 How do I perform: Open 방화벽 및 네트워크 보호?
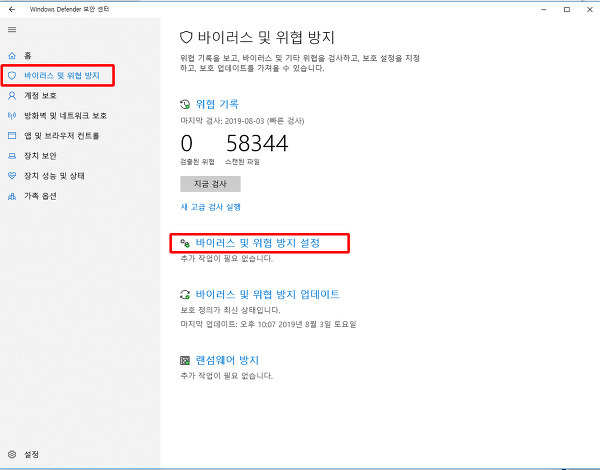click(x=65, y=116)
